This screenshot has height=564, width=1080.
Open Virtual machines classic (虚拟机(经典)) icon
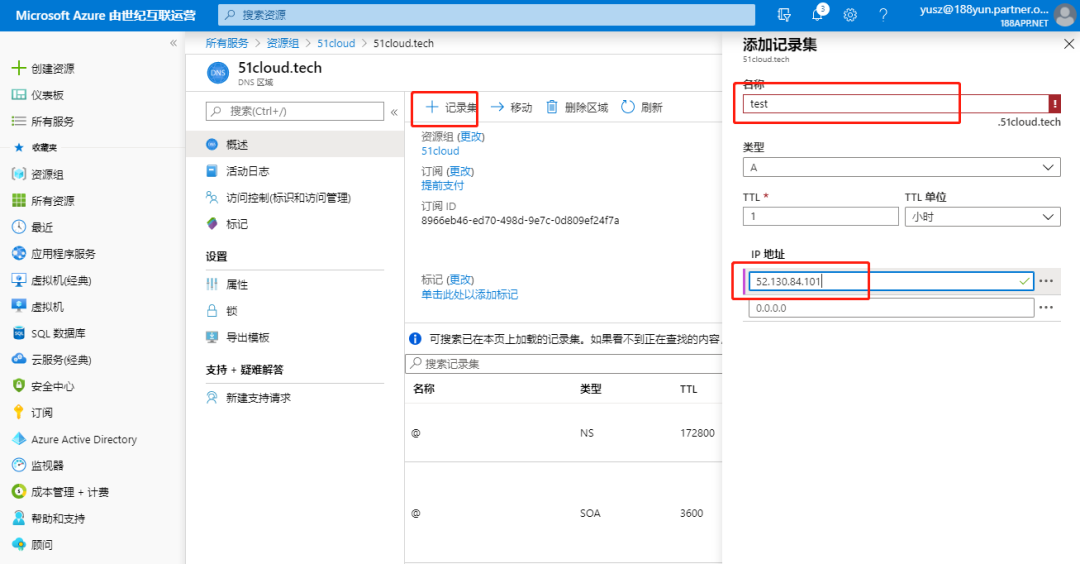pyautogui.click(x=19, y=280)
